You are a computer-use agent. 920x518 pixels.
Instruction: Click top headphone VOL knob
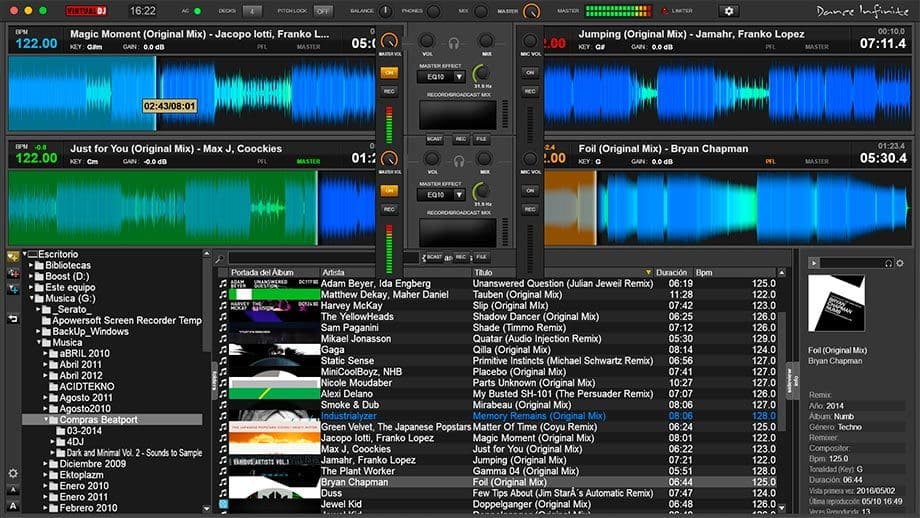[x=427, y=40]
